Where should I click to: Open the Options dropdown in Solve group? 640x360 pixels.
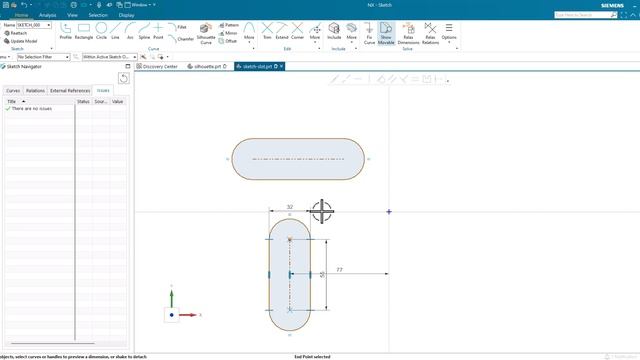point(449,33)
